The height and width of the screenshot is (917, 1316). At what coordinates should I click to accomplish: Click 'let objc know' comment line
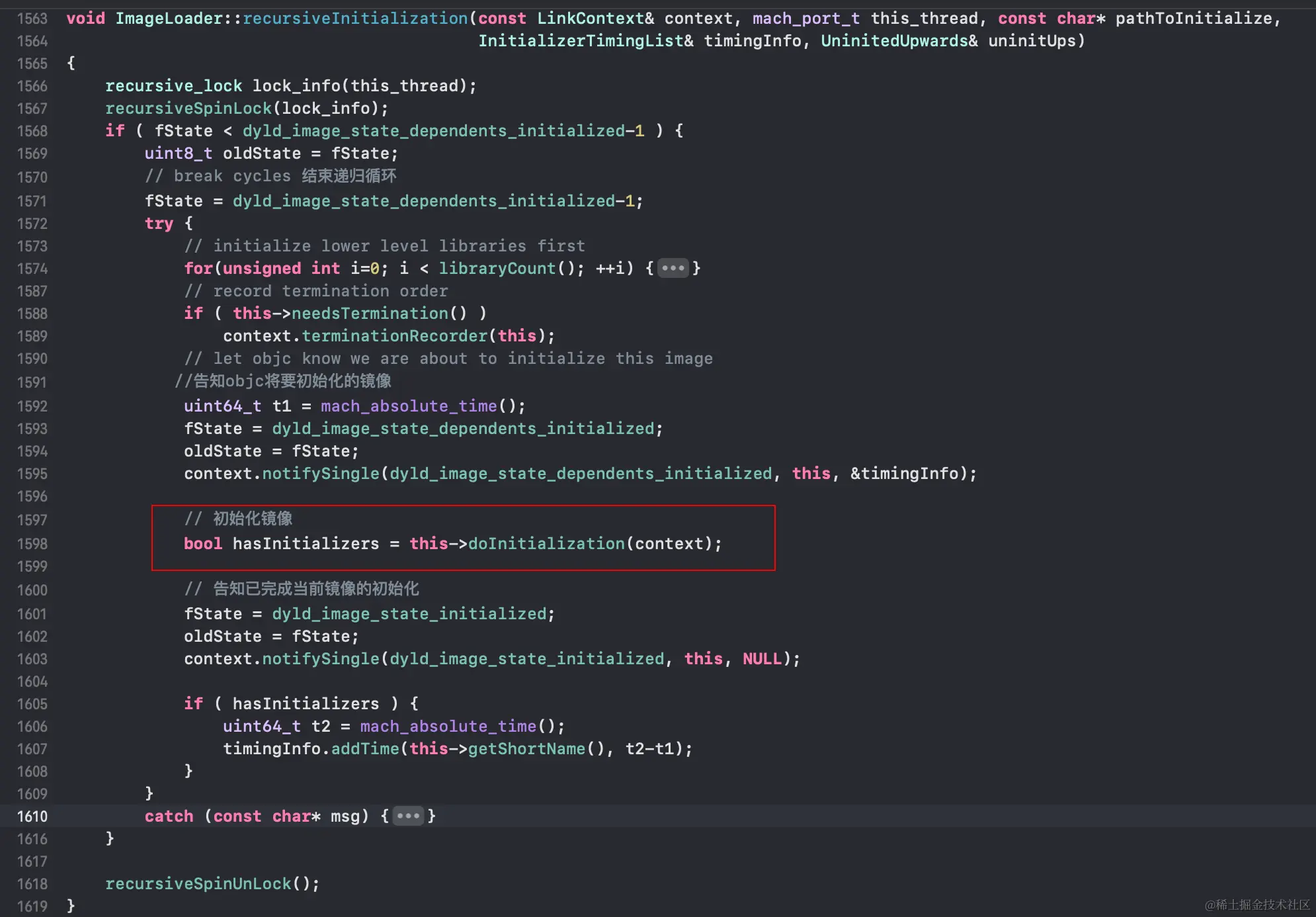coord(448,359)
